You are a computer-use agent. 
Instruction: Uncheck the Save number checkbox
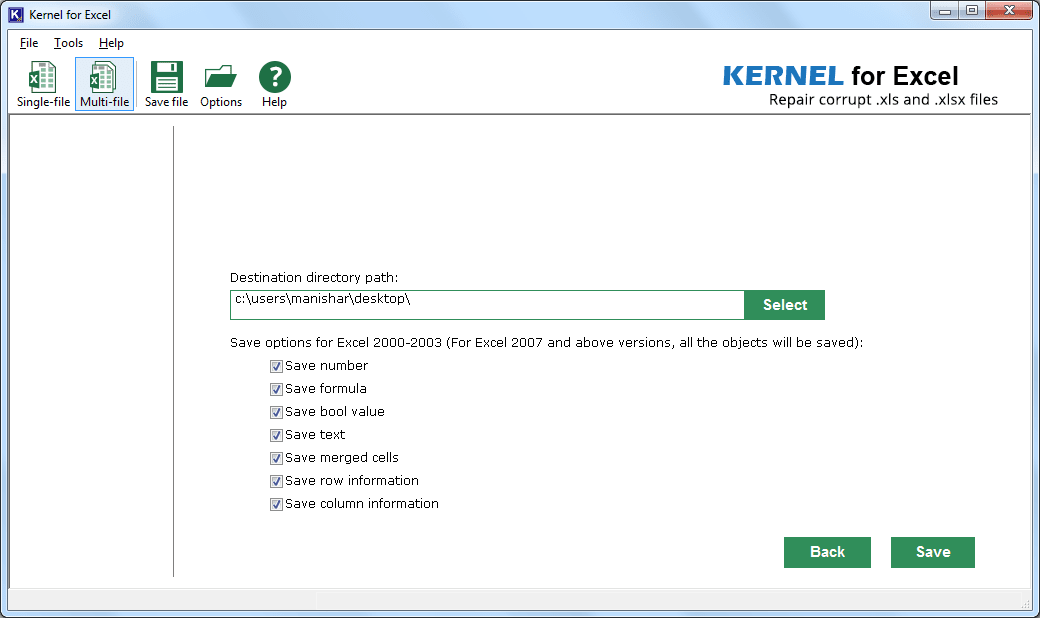point(277,366)
